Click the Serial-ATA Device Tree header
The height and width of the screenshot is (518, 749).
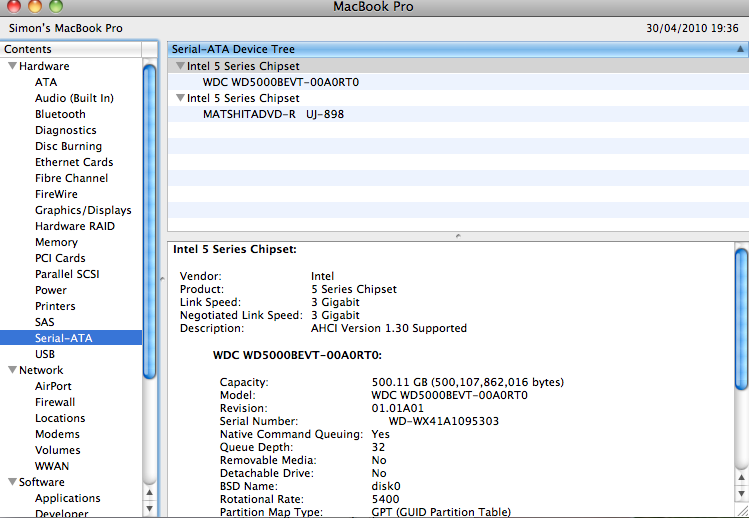pos(458,49)
